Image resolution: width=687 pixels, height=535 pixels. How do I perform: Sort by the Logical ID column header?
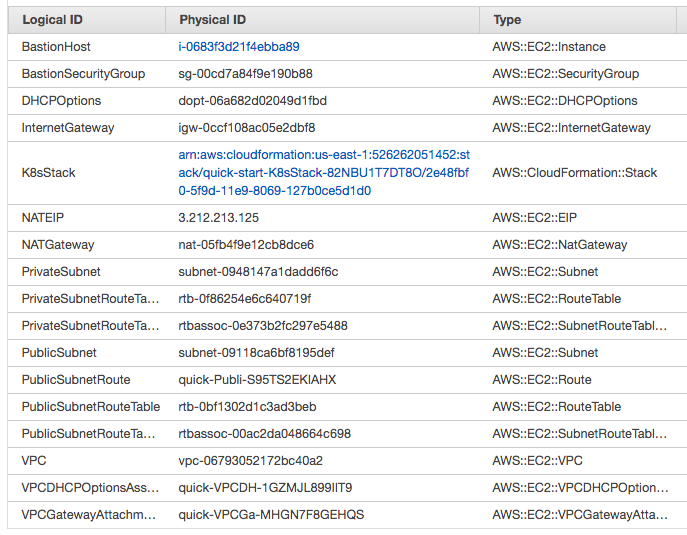click(x=87, y=20)
